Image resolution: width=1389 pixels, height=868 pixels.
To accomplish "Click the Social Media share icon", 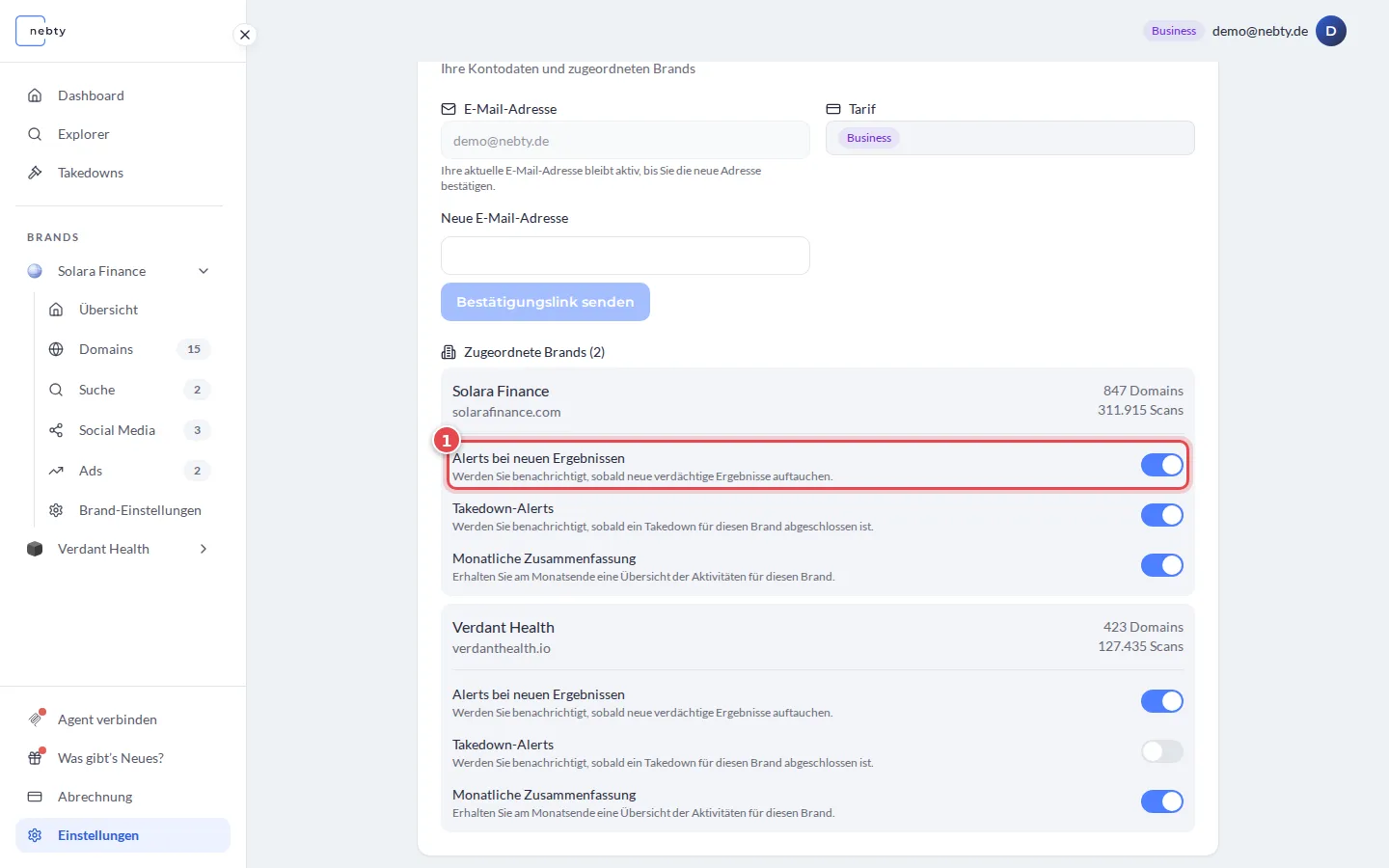I will (56, 430).
